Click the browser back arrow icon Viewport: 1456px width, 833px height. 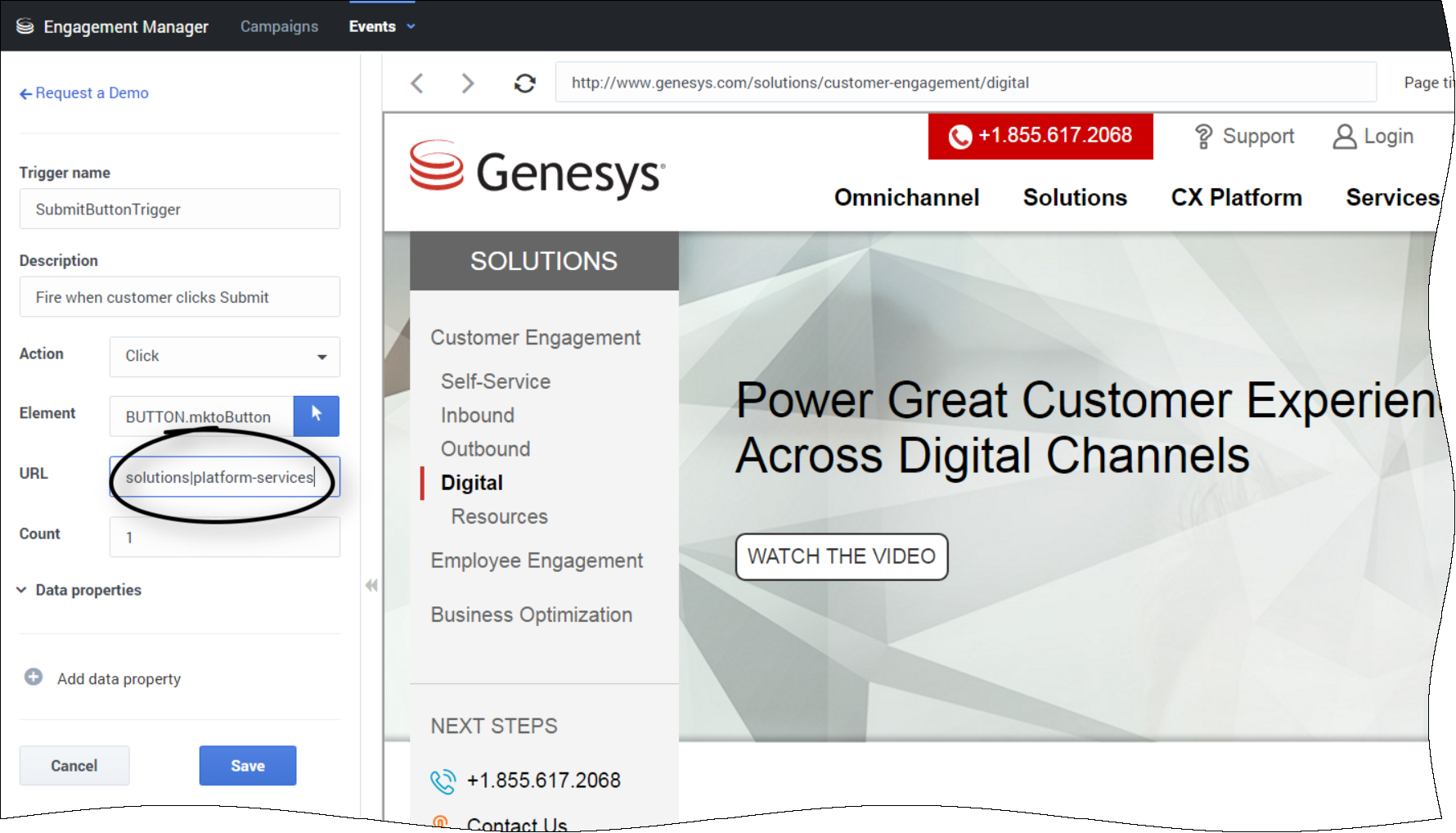(x=417, y=83)
